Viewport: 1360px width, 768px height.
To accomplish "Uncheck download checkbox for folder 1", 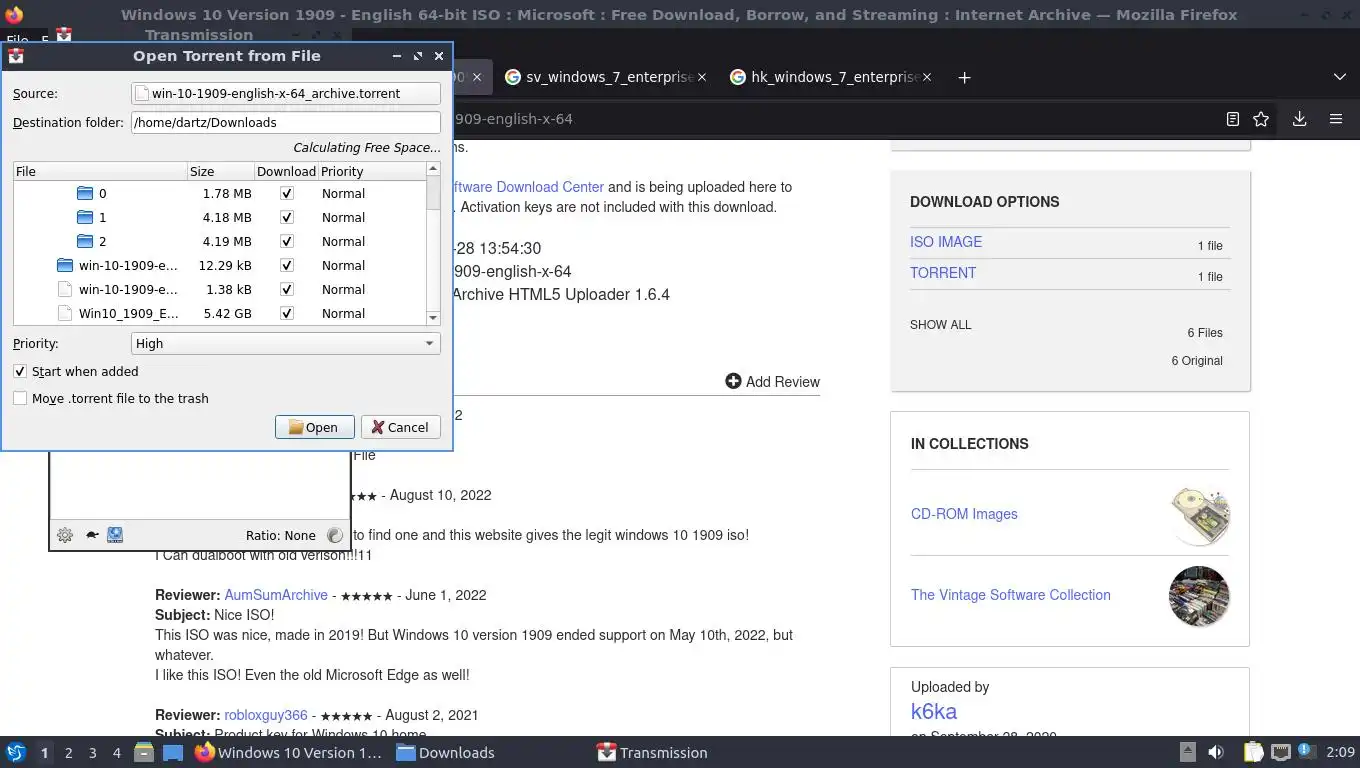I will pos(287,217).
